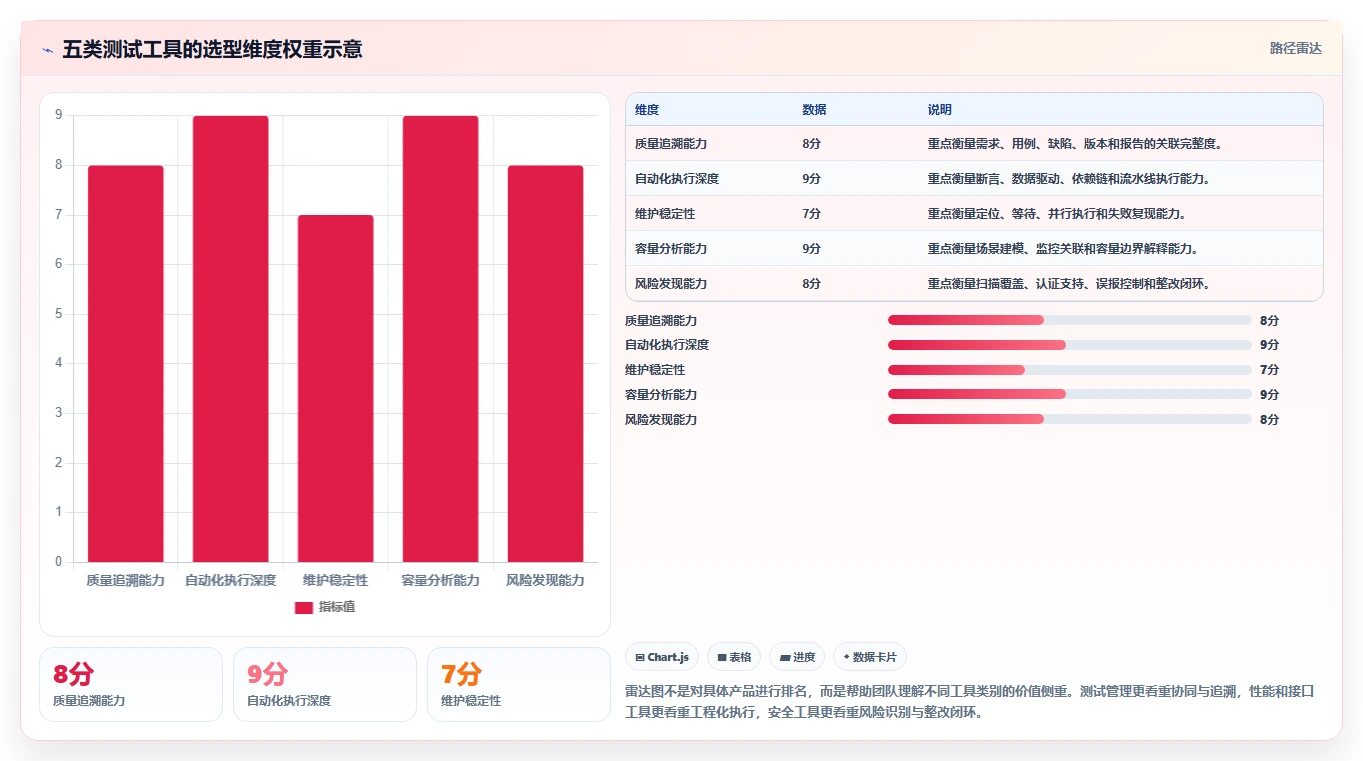Click the lightning icon beside the page title
This screenshot has width=1363, height=761.
point(48,49)
